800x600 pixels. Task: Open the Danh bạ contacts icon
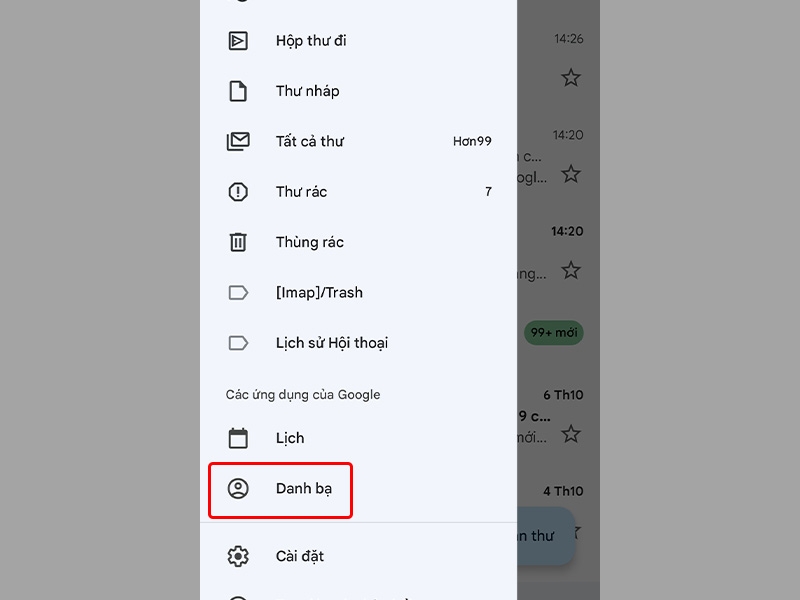click(x=238, y=490)
